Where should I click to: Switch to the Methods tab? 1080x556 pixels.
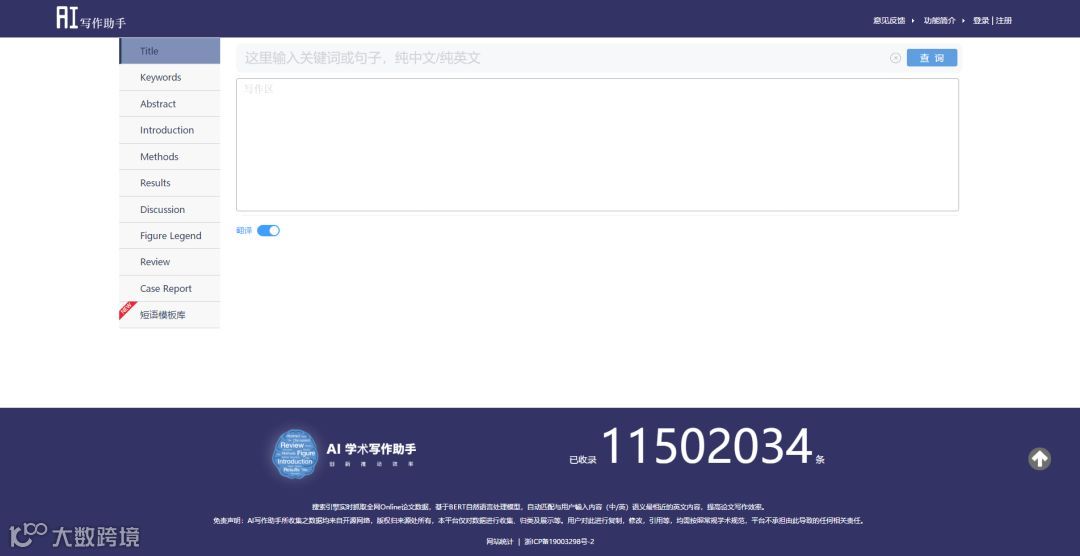pyautogui.click(x=169, y=156)
